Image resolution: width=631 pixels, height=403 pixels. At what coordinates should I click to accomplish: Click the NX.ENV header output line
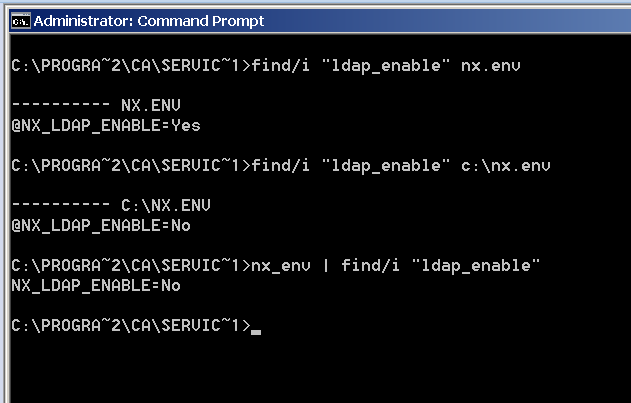pyautogui.click(x=96, y=105)
